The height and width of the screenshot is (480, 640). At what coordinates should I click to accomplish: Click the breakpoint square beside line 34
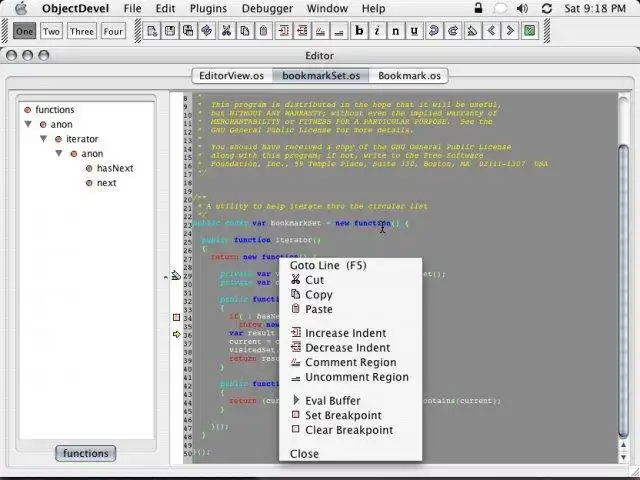[176, 317]
